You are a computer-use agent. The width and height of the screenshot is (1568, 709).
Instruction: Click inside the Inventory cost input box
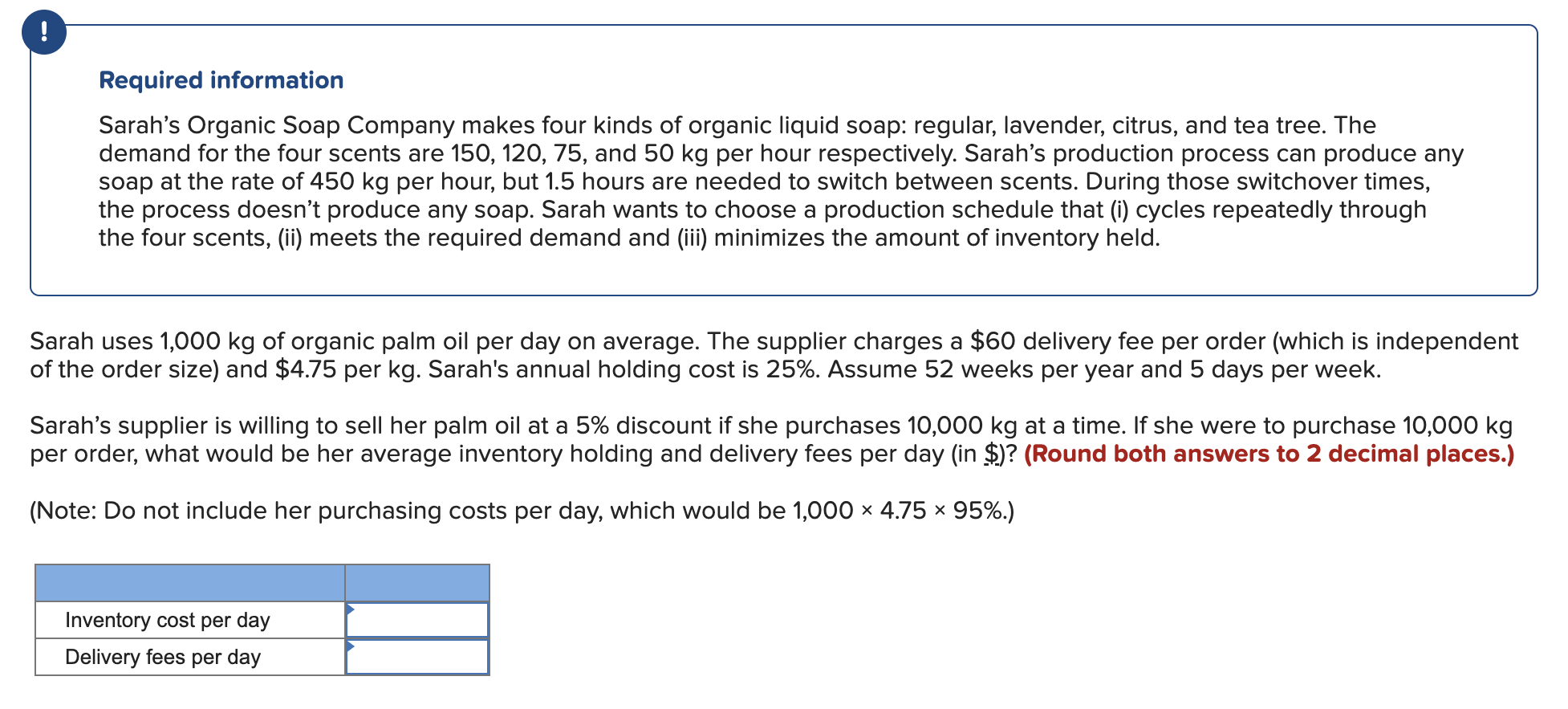tap(417, 619)
